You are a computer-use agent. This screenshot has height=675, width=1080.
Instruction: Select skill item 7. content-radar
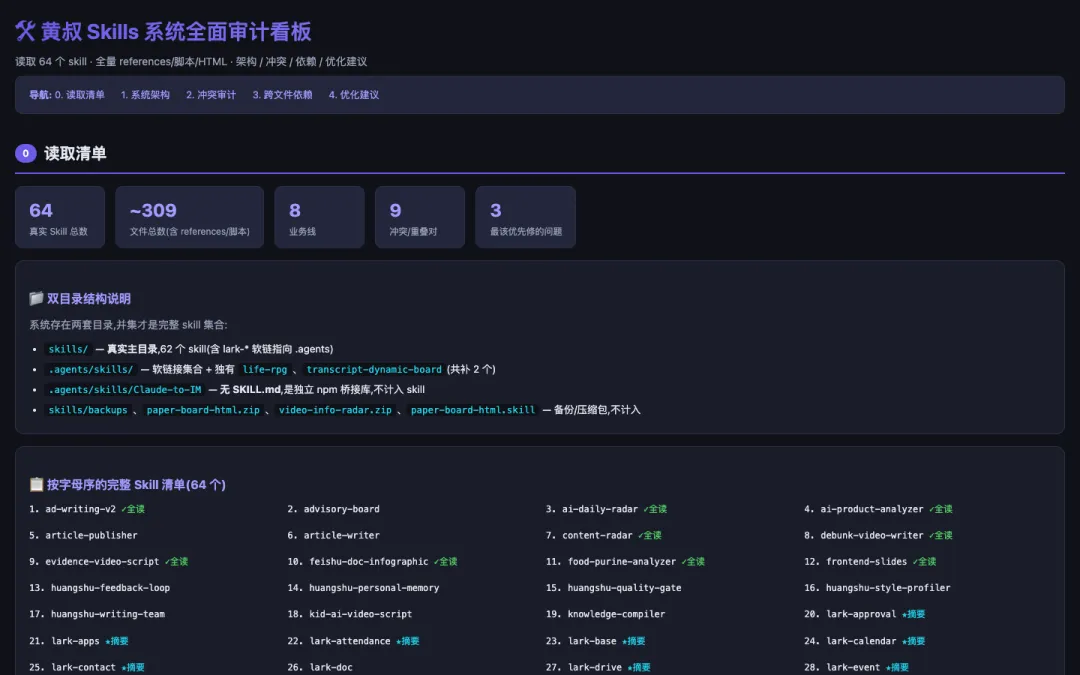pyautogui.click(x=603, y=535)
